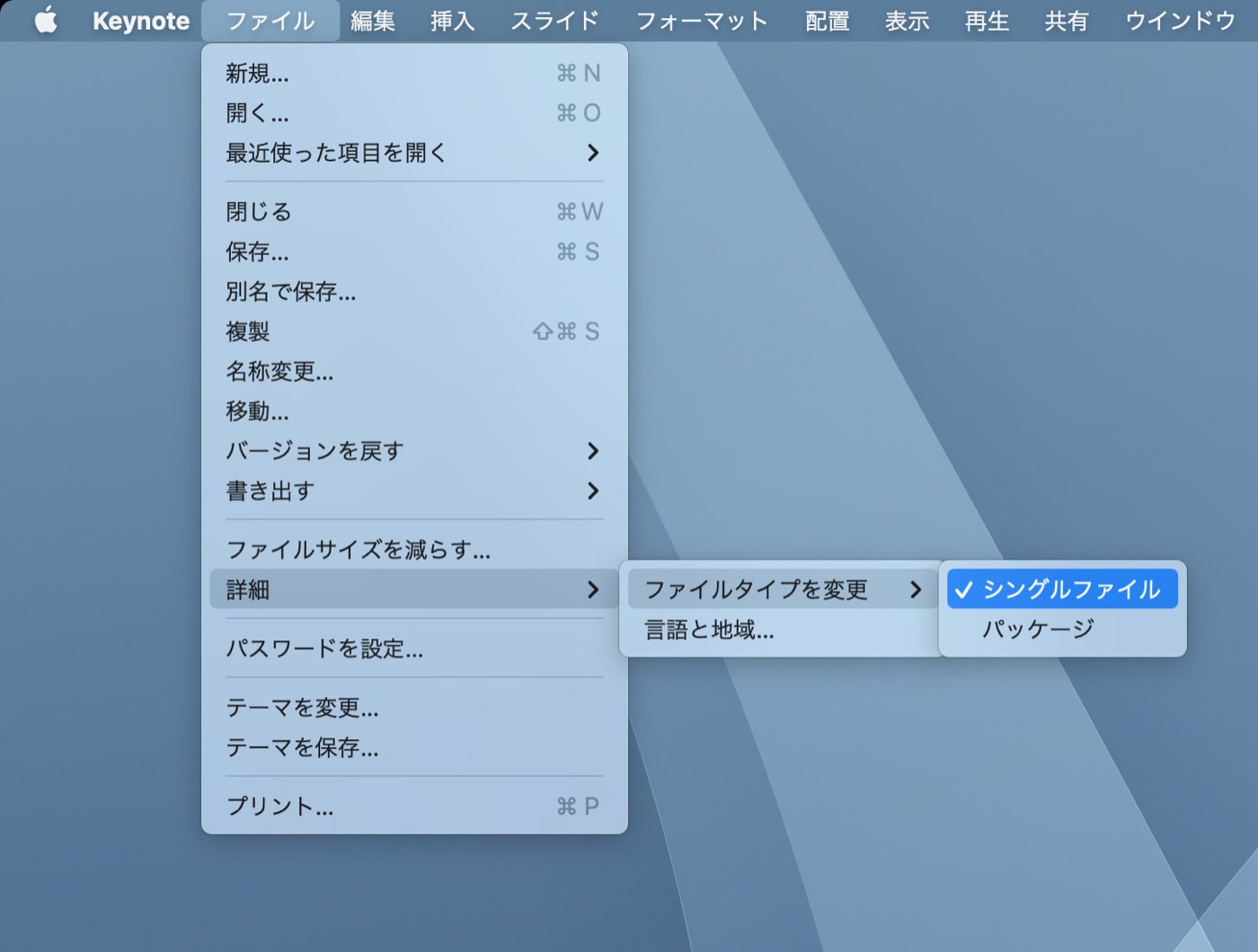Choose 別名で保存... entry
This screenshot has height=952, width=1258.
coord(414,292)
